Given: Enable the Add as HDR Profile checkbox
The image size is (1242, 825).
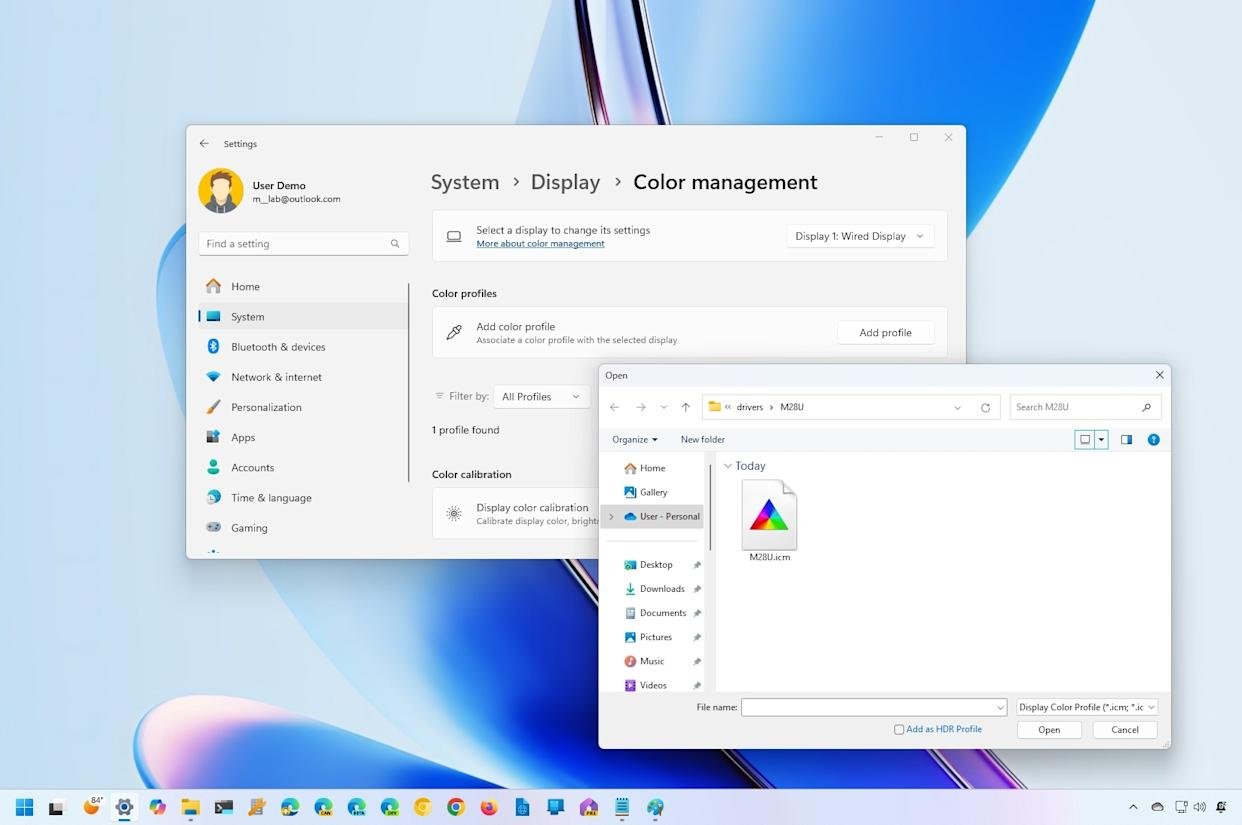Looking at the screenshot, I should point(899,730).
